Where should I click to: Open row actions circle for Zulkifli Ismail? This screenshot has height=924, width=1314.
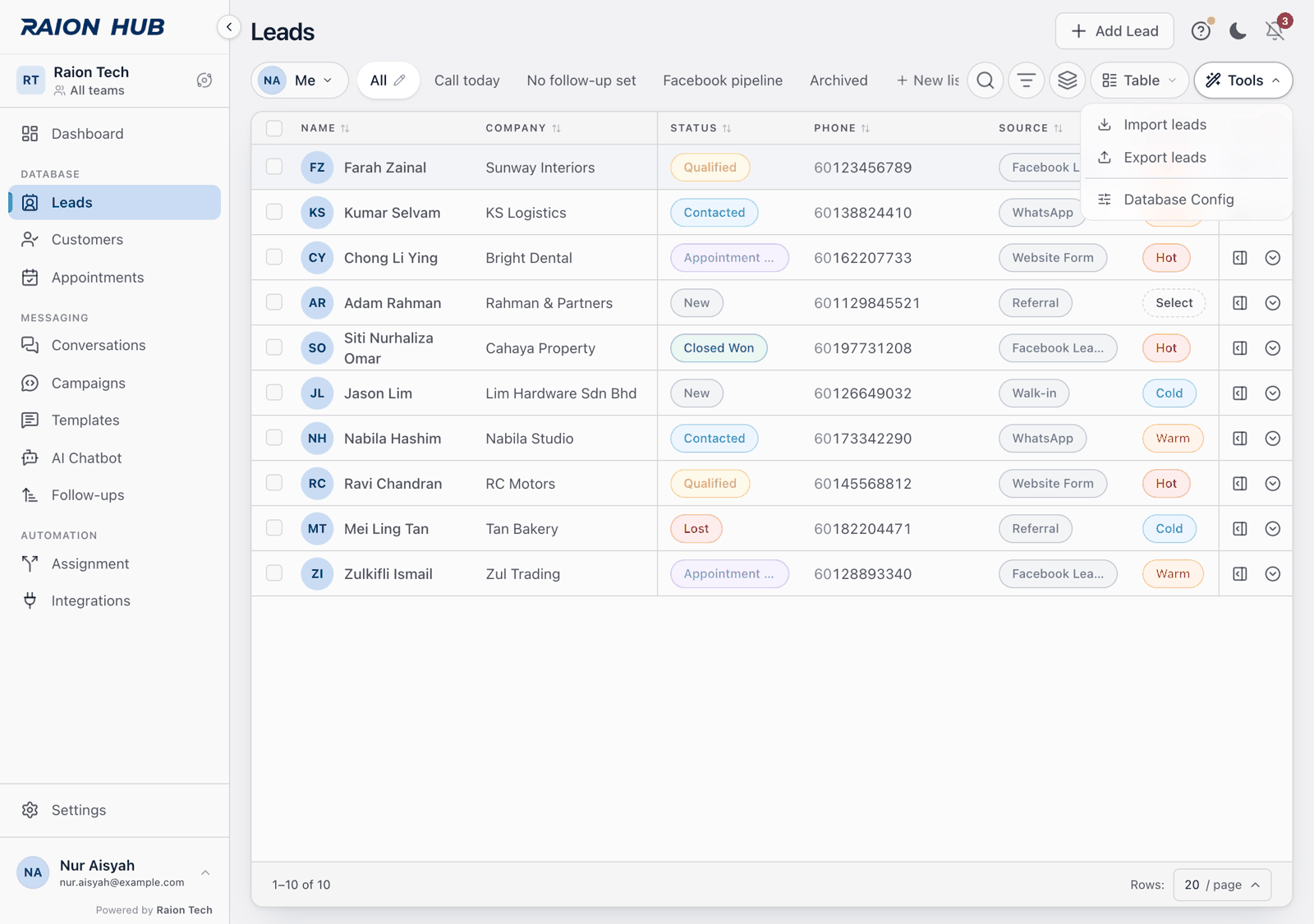(x=1273, y=574)
